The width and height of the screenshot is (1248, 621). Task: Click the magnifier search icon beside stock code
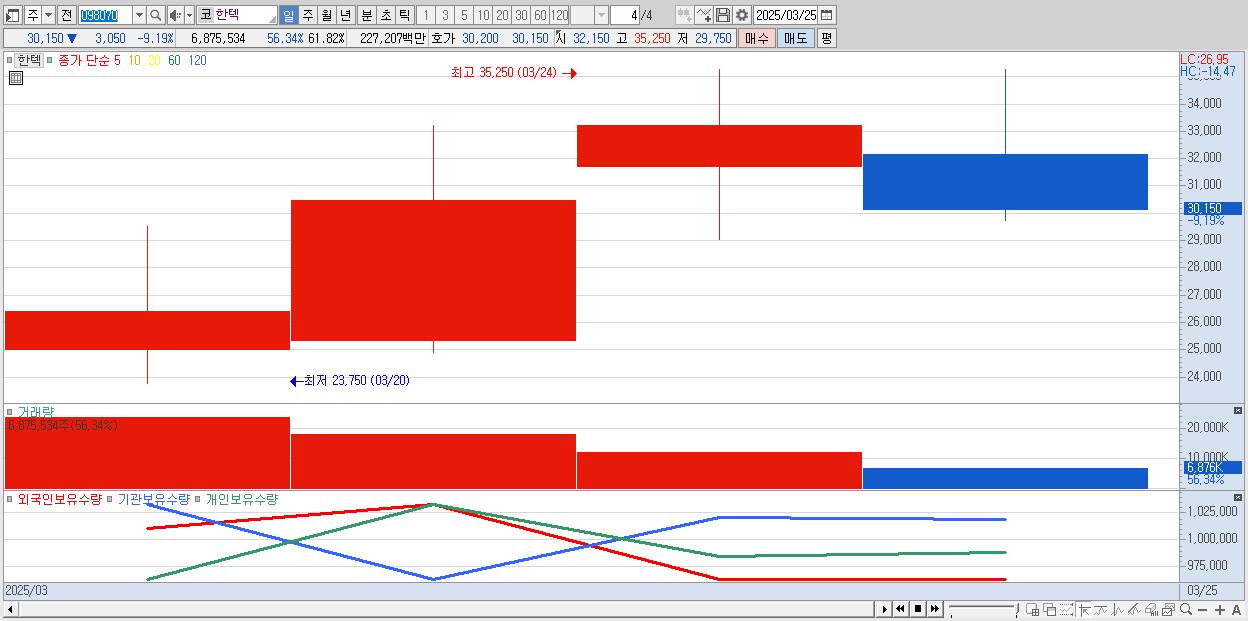[156, 15]
